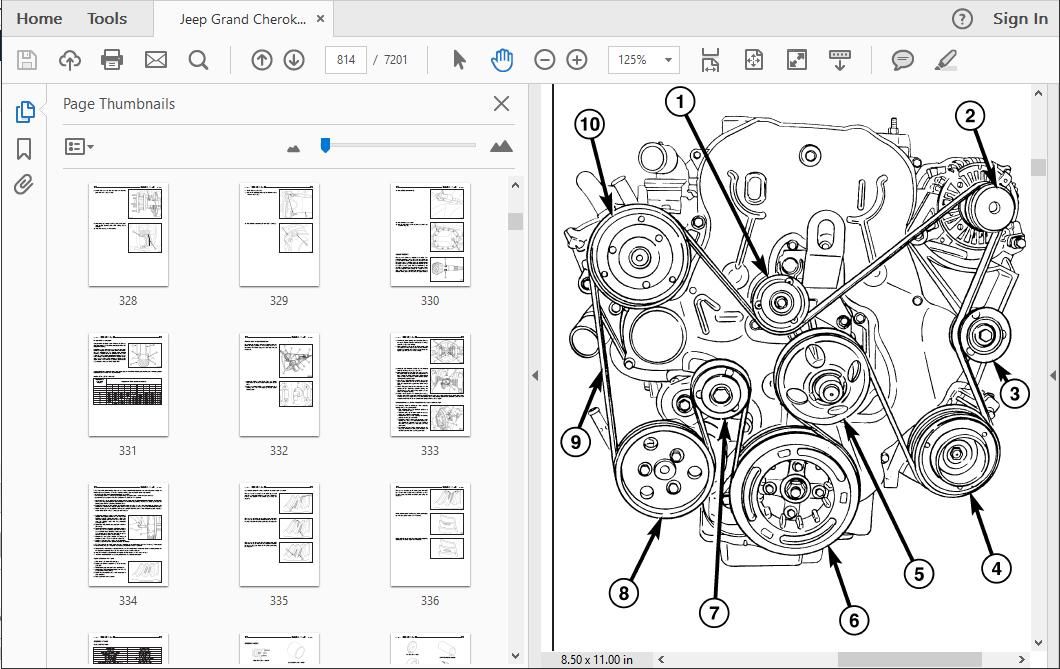Open page 334 thumbnail
1060x669 pixels.
128,535
